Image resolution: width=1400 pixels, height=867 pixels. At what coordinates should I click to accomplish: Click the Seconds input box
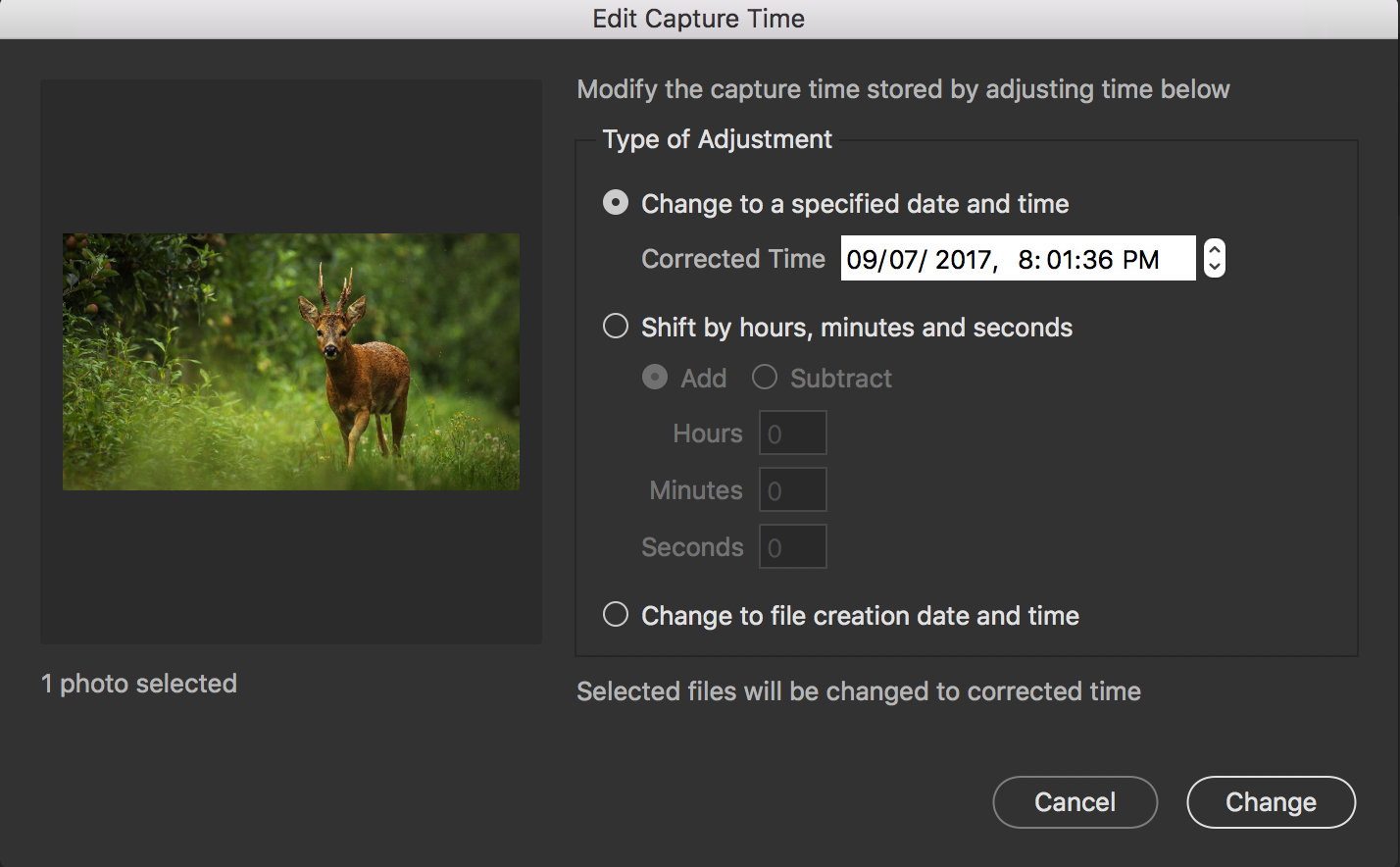[793, 547]
